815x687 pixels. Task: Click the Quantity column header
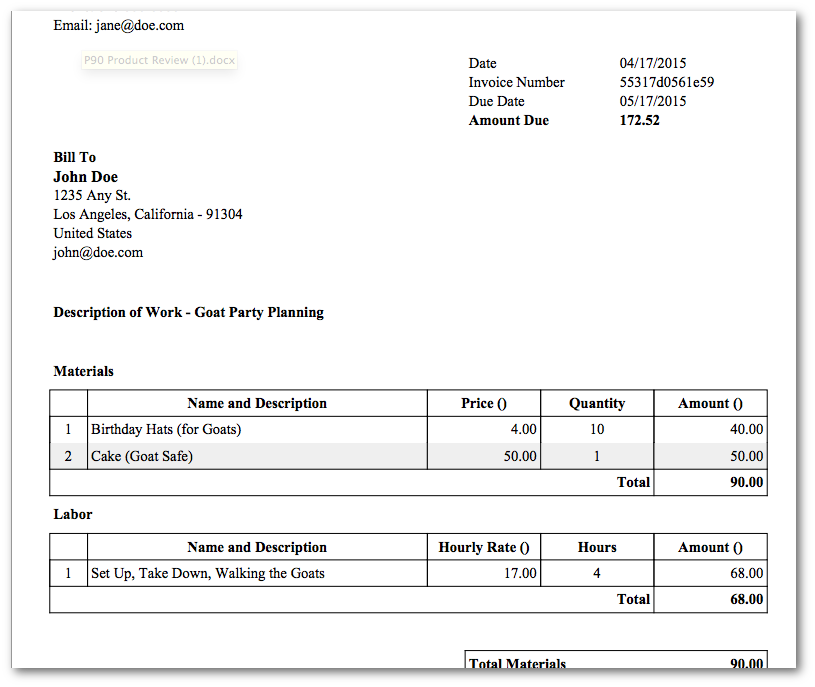596,403
